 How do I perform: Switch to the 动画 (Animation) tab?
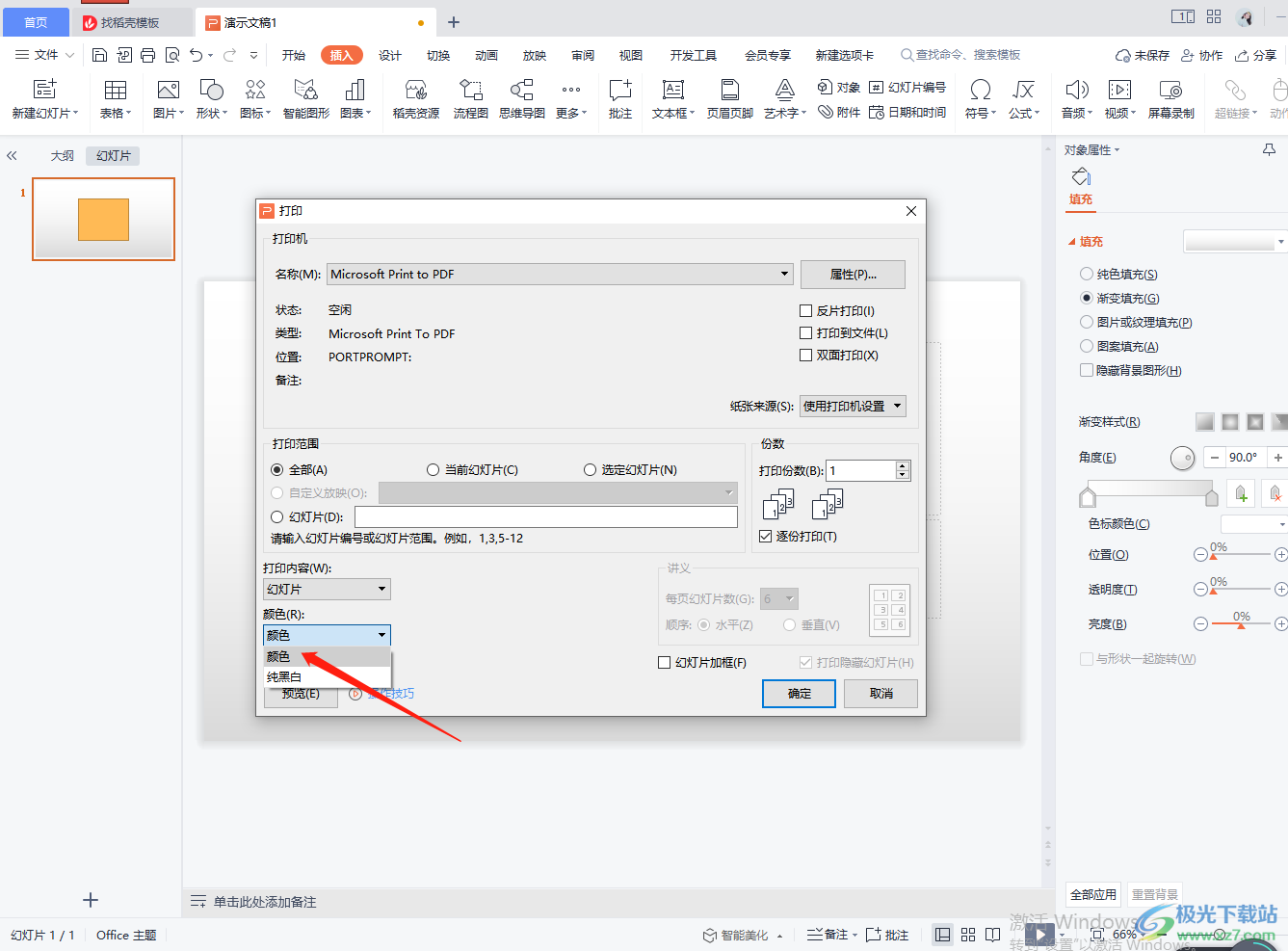tap(486, 55)
